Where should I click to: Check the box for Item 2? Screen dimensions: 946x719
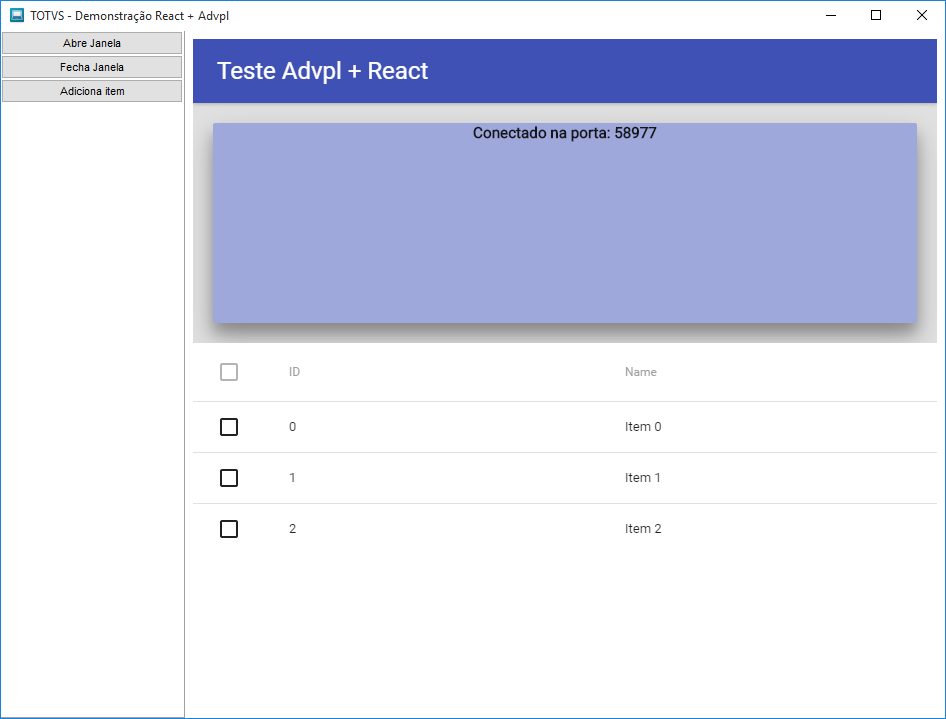[229, 528]
